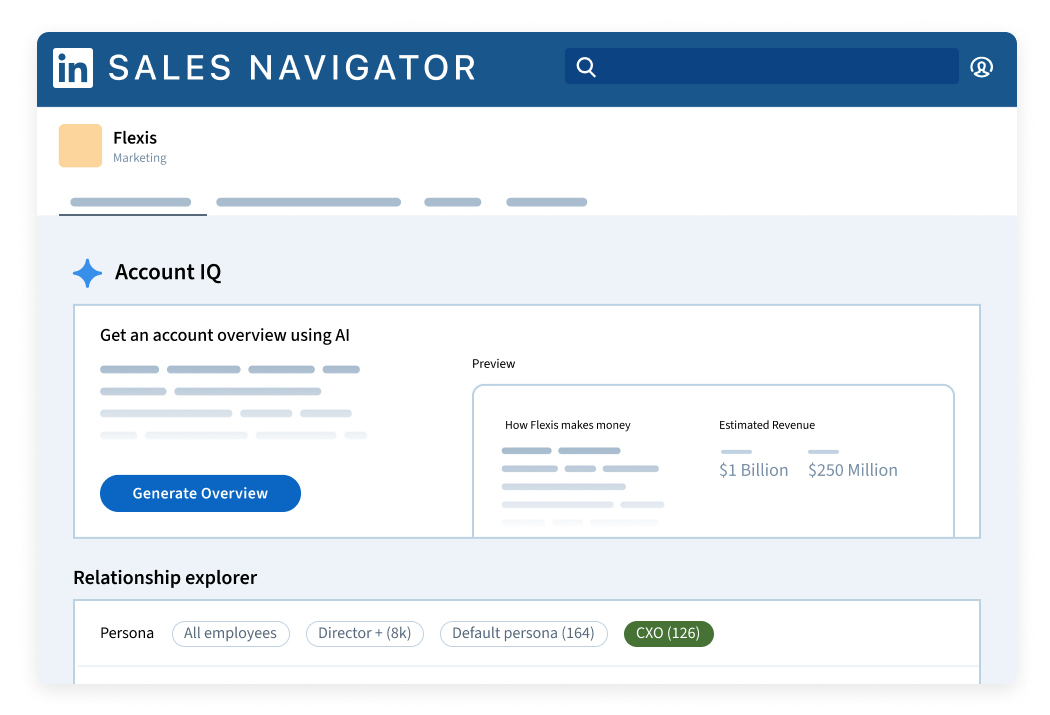Image resolution: width=1050 pixels, height=715 pixels.
Task: Open the user profile icon
Action: (982, 67)
